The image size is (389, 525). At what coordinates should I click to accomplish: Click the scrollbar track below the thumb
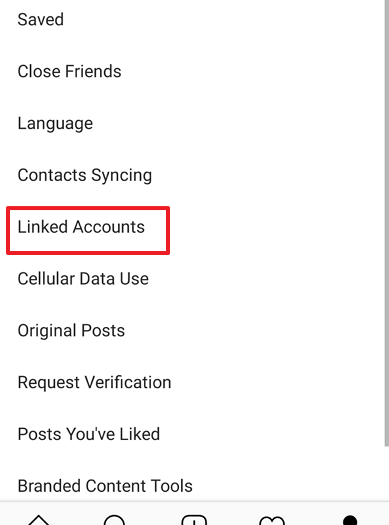387,473
